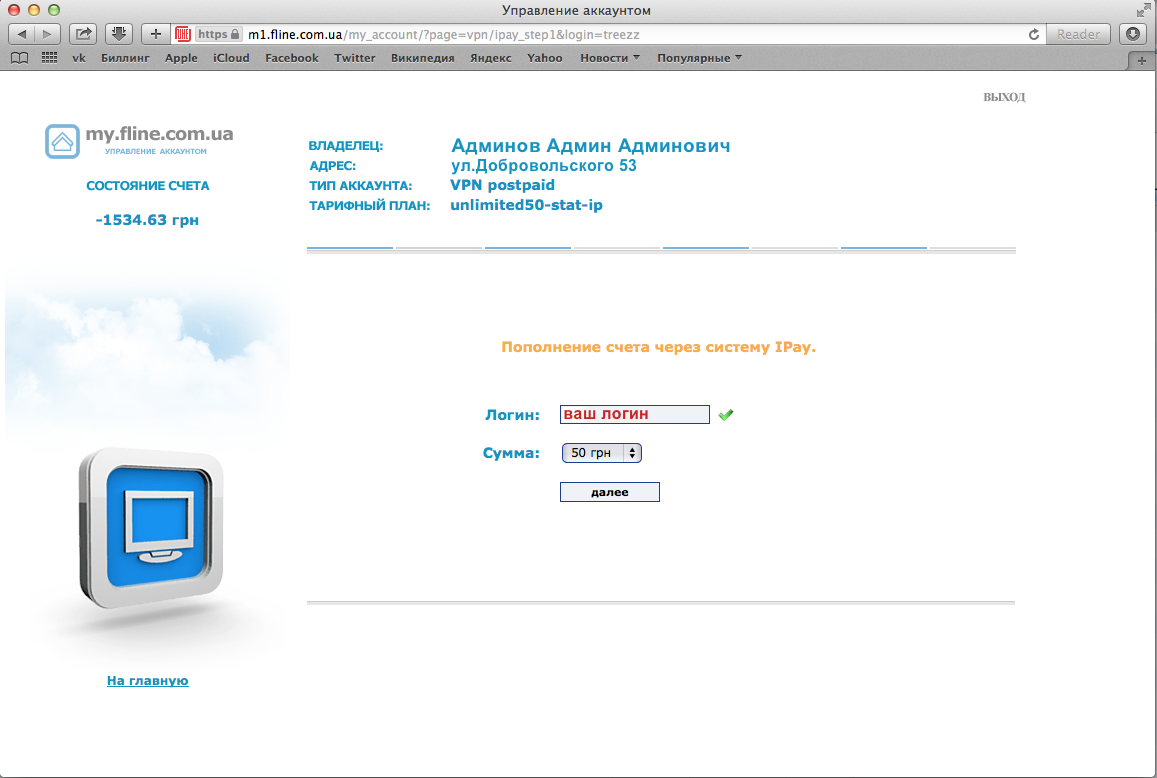Show Top Sites grid icon

point(49,58)
